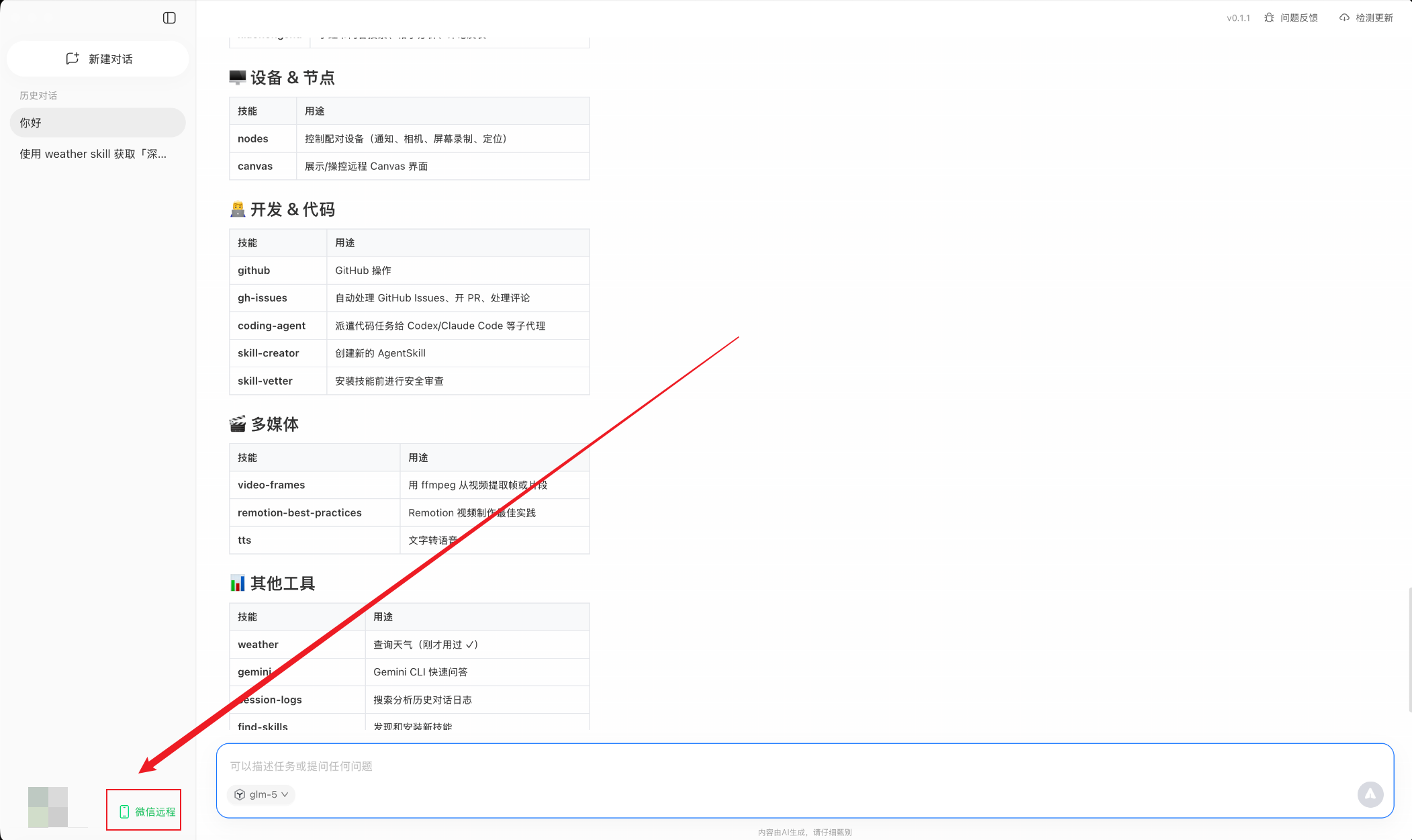Click the 检测更新 text button
This screenshot has width=1412, height=840.
click(1374, 18)
